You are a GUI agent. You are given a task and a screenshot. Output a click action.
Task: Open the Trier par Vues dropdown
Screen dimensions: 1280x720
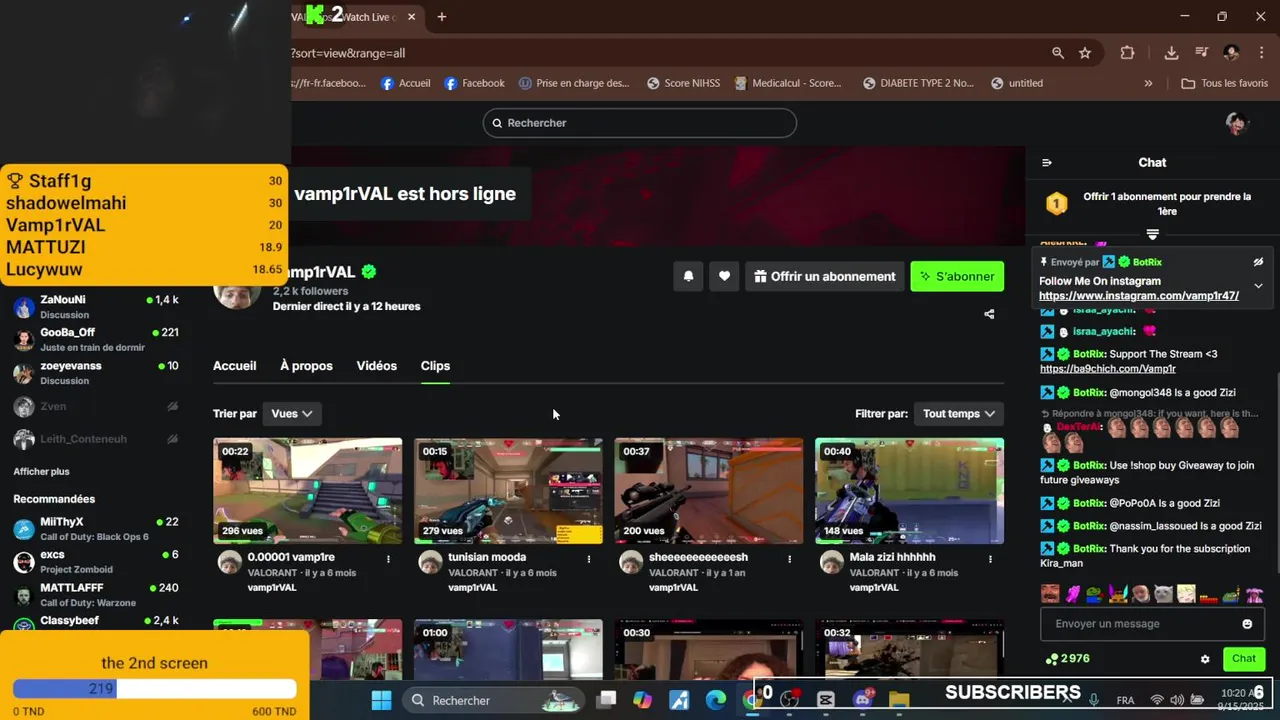[x=291, y=413]
